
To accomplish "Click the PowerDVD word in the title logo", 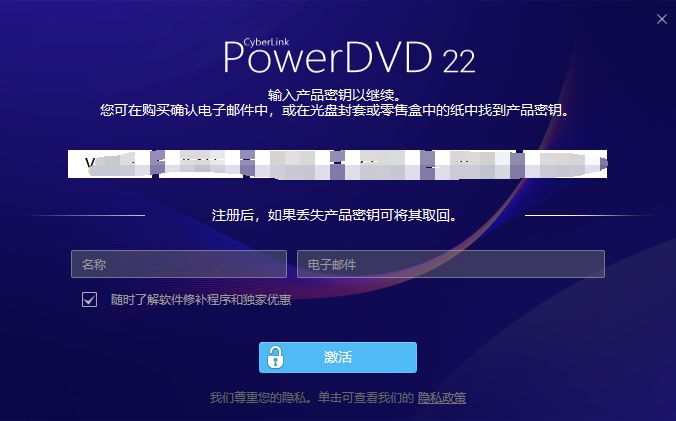I will pos(328,58).
